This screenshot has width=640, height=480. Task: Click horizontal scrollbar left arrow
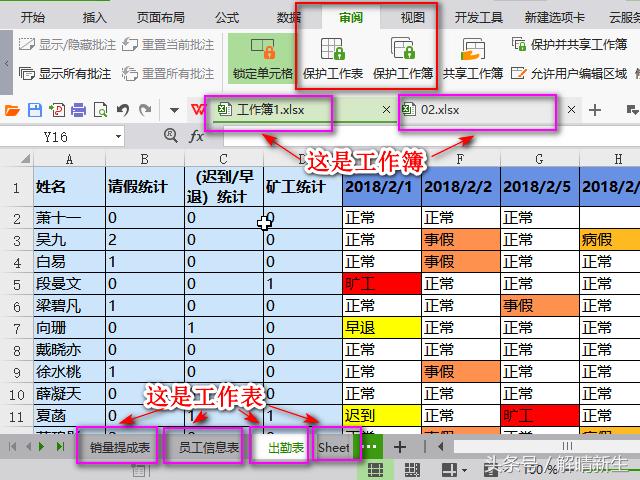point(441,447)
